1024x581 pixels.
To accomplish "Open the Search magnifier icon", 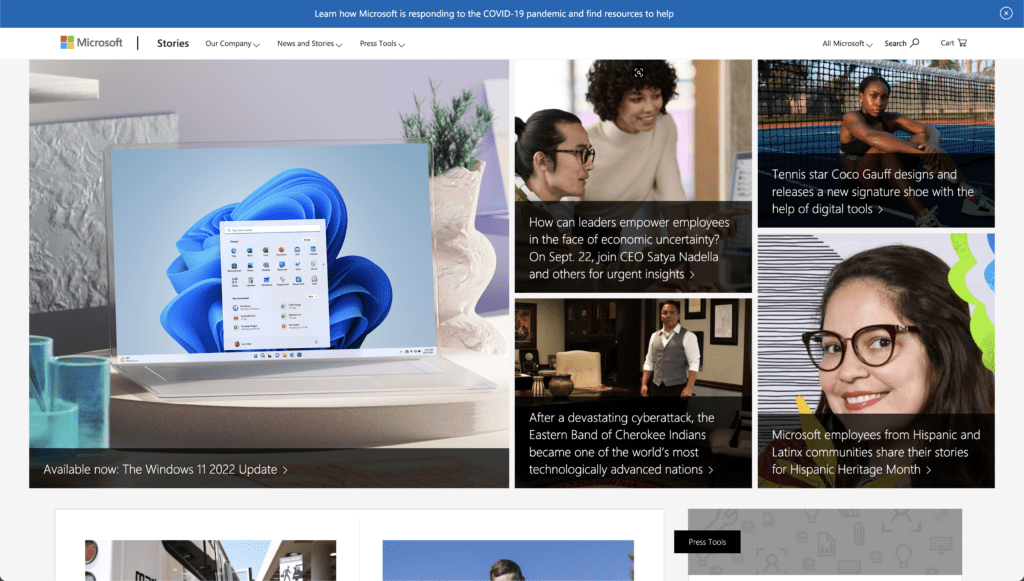I will pyautogui.click(x=914, y=43).
